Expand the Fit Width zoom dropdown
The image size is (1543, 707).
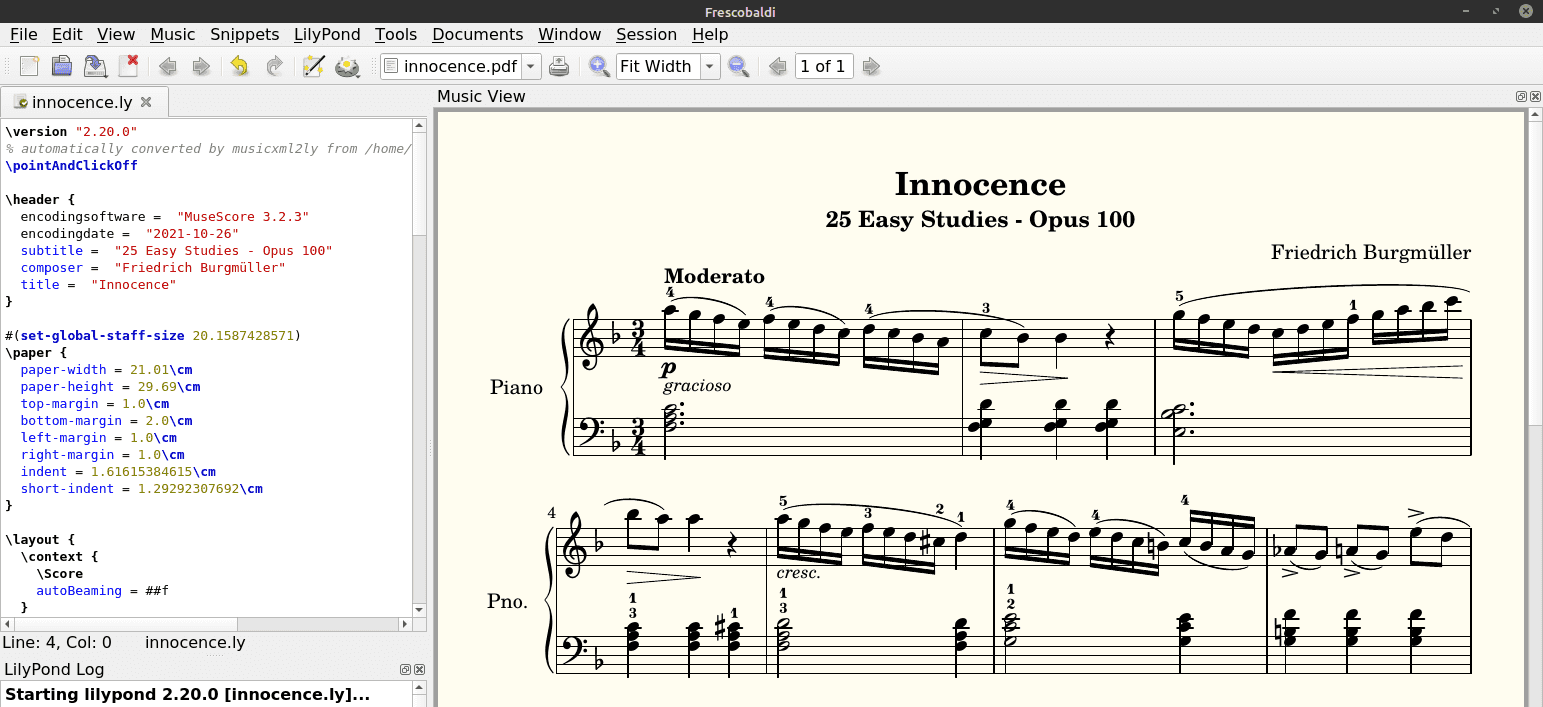pyautogui.click(x=709, y=66)
